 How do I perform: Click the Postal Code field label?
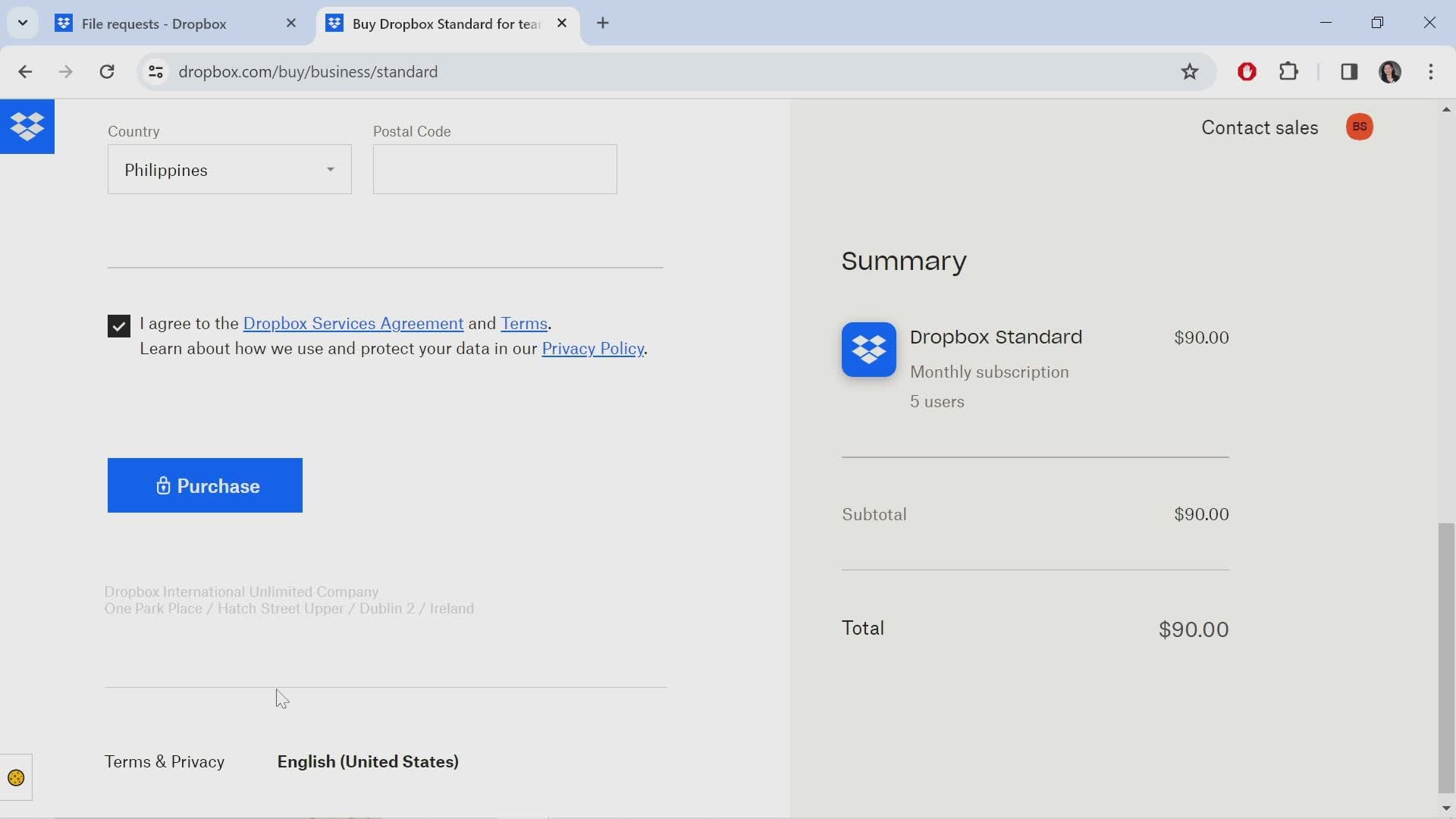[412, 131]
